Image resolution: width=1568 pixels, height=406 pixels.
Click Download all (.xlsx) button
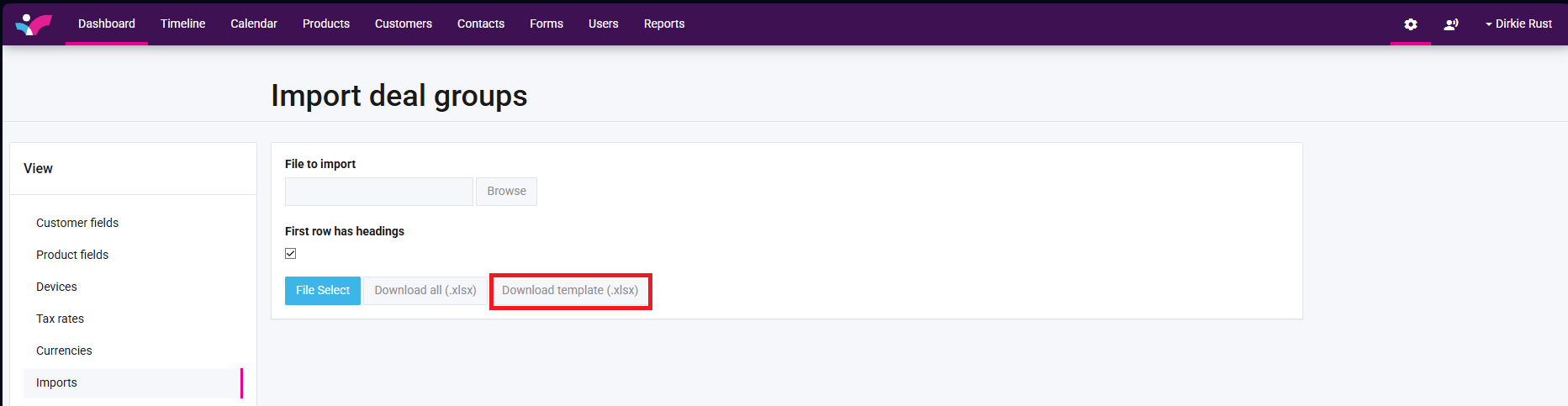click(425, 291)
